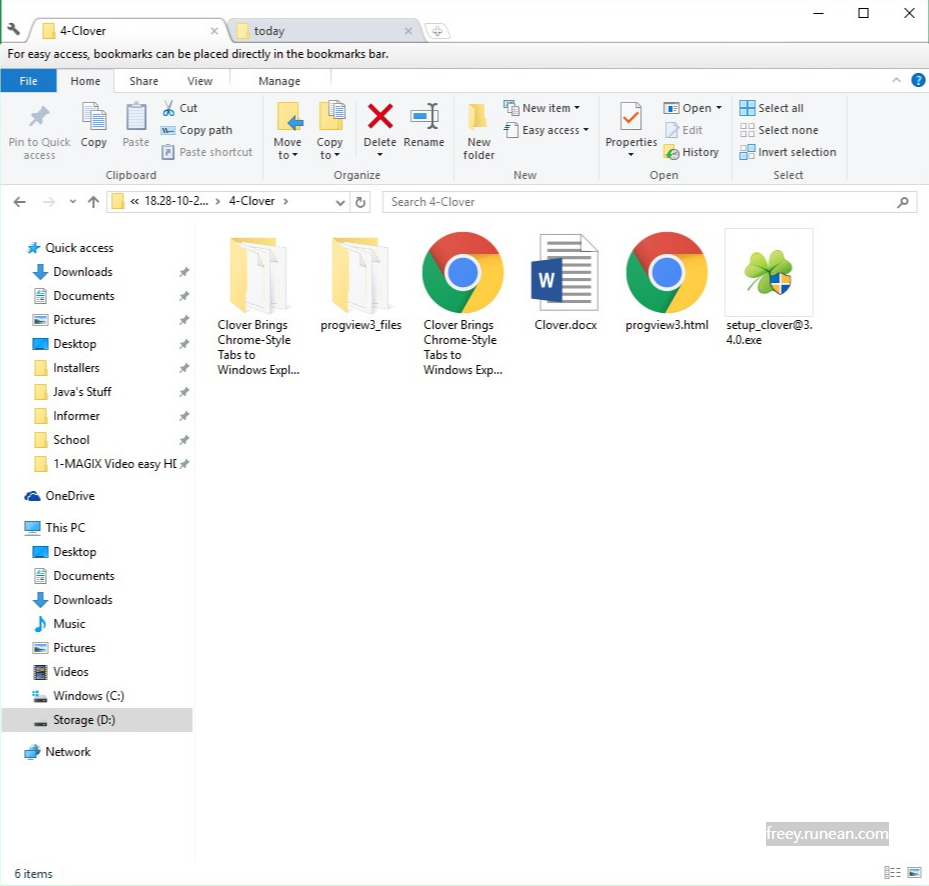Switch to the View ribbon tab
The height and width of the screenshot is (886, 929).
200,81
